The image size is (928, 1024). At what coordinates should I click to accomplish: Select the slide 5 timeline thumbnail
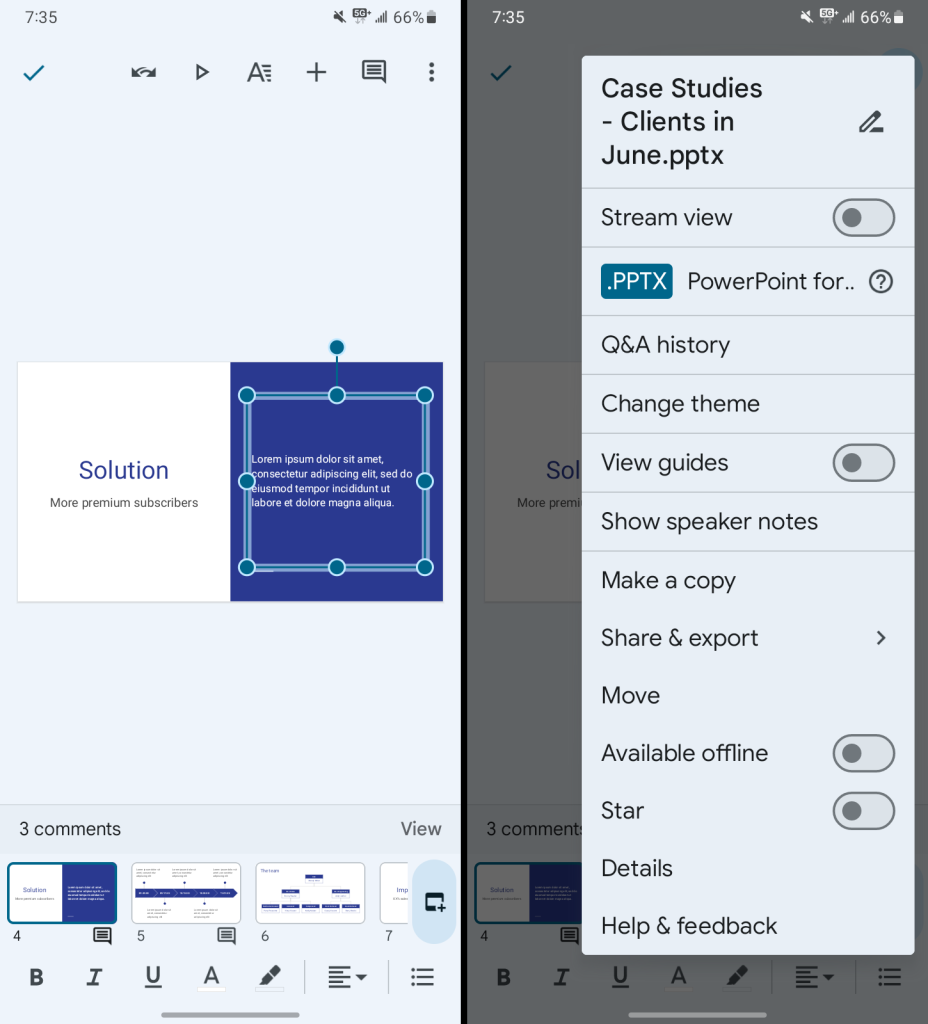186,893
